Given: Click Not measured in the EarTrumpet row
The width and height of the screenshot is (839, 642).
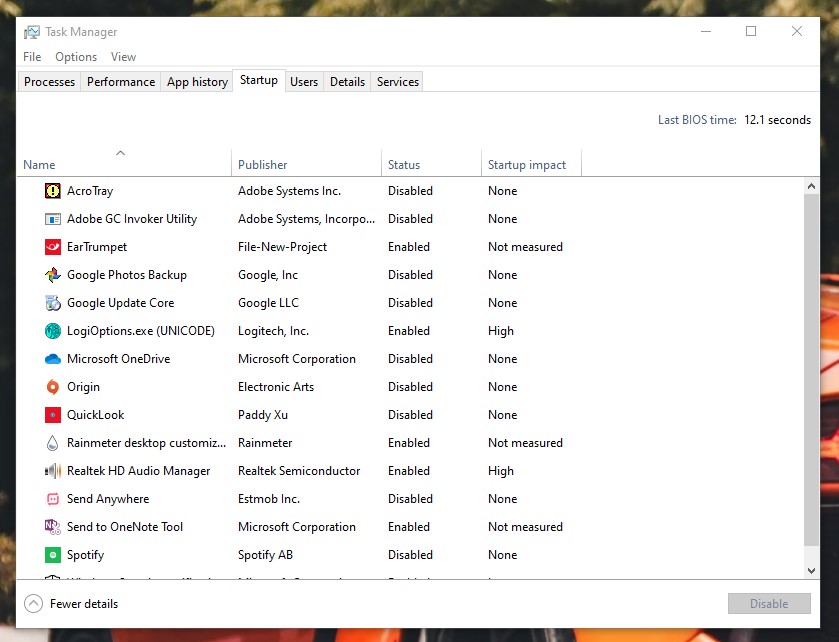Looking at the screenshot, I should coord(525,247).
